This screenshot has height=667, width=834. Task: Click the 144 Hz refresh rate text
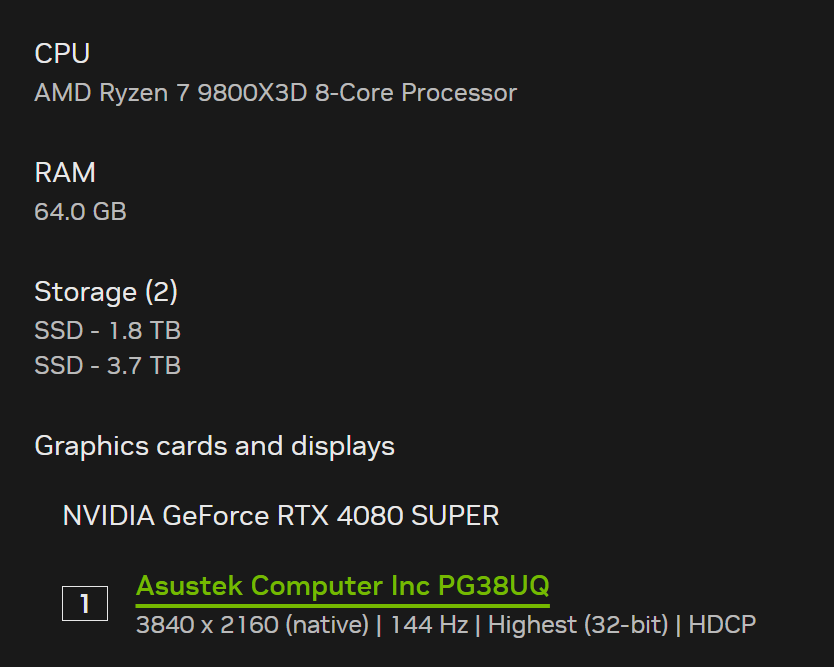click(x=429, y=625)
